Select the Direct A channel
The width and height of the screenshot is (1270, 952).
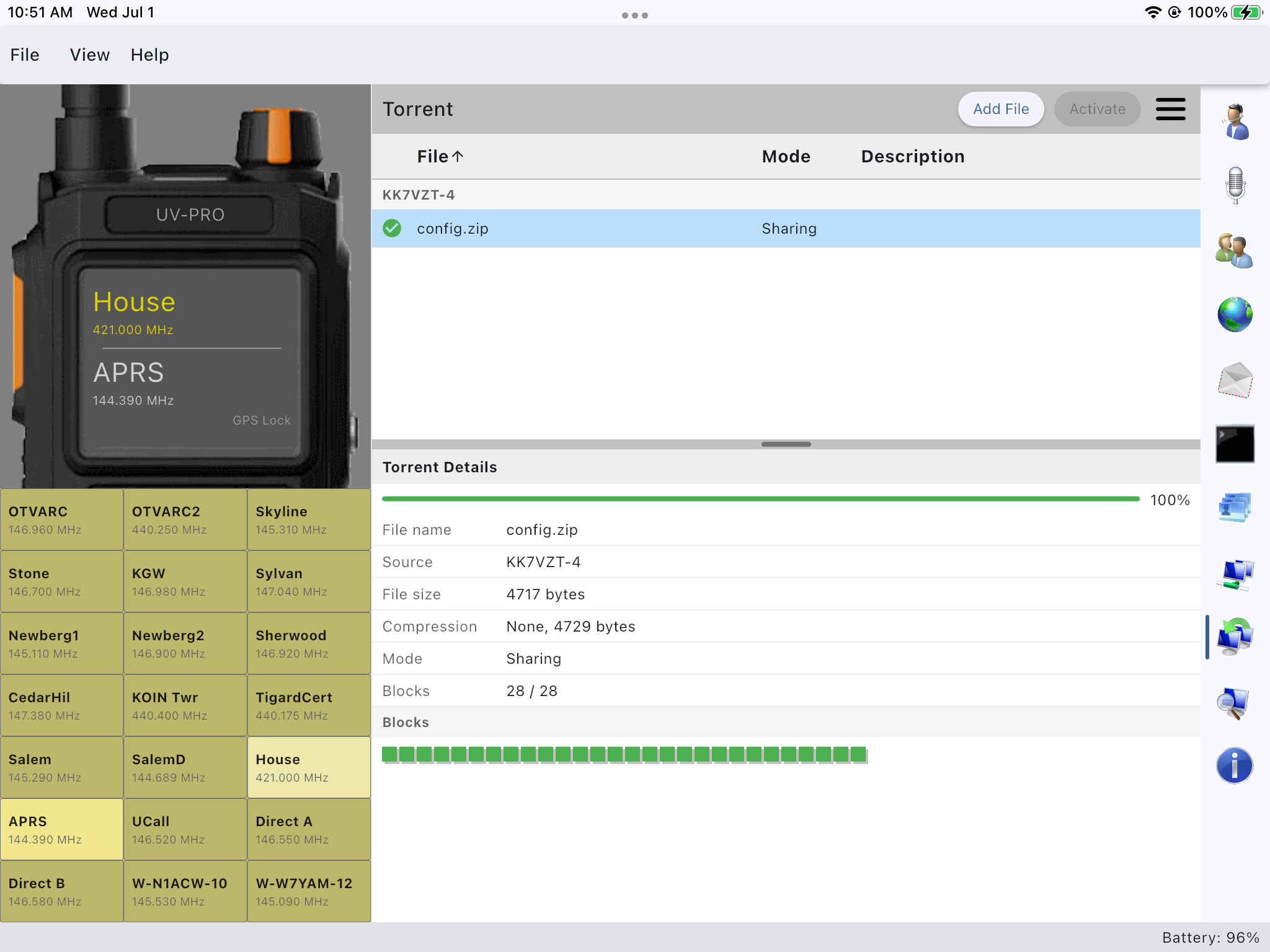pyautogui.click(x=309, y=829)
